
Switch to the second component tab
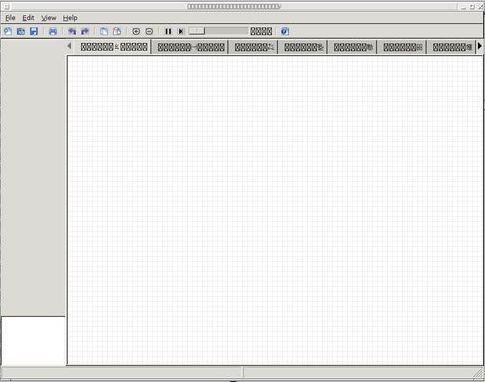tap(191, 47)
